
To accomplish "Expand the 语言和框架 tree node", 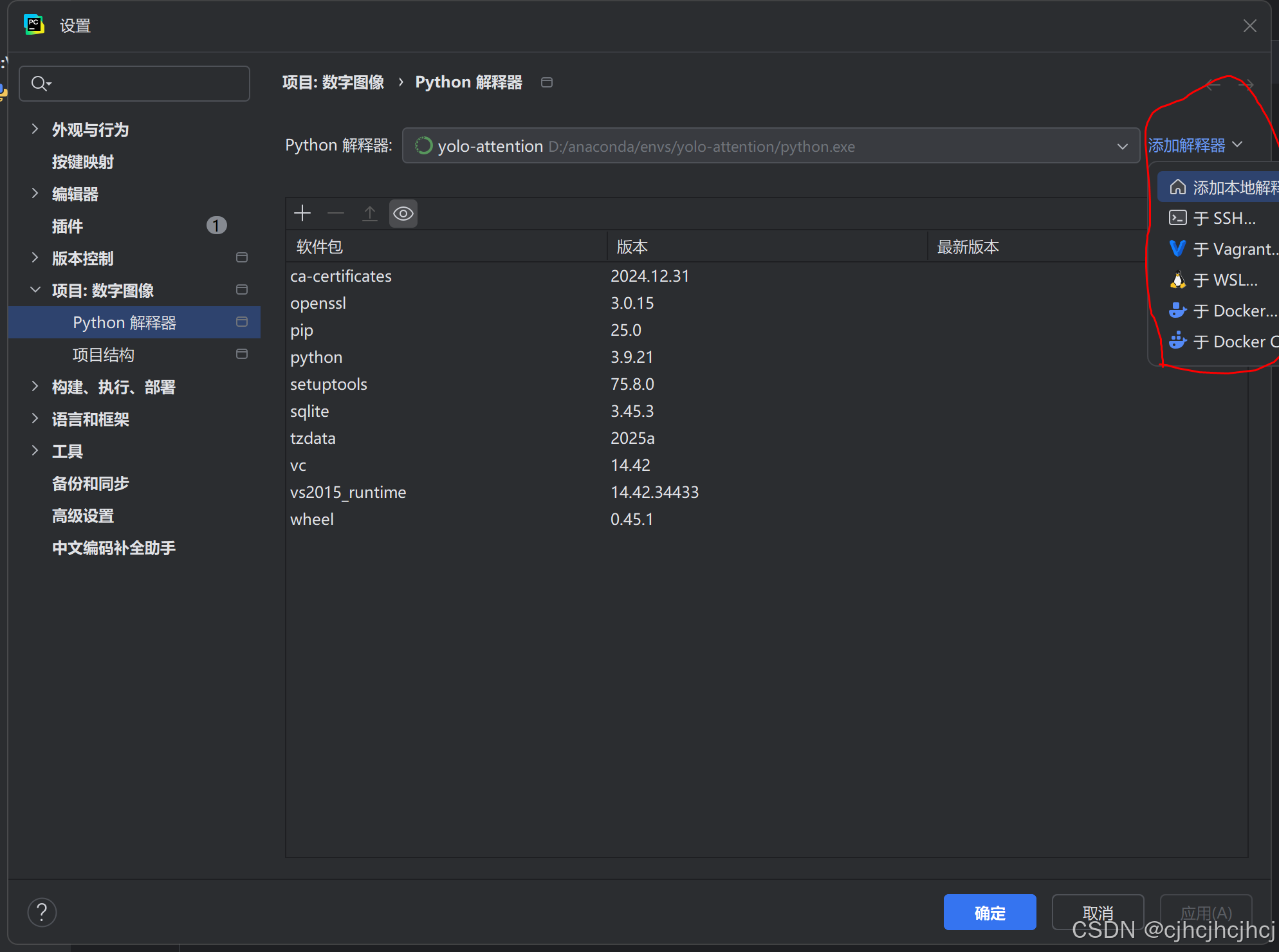I will tap(35, 419).
